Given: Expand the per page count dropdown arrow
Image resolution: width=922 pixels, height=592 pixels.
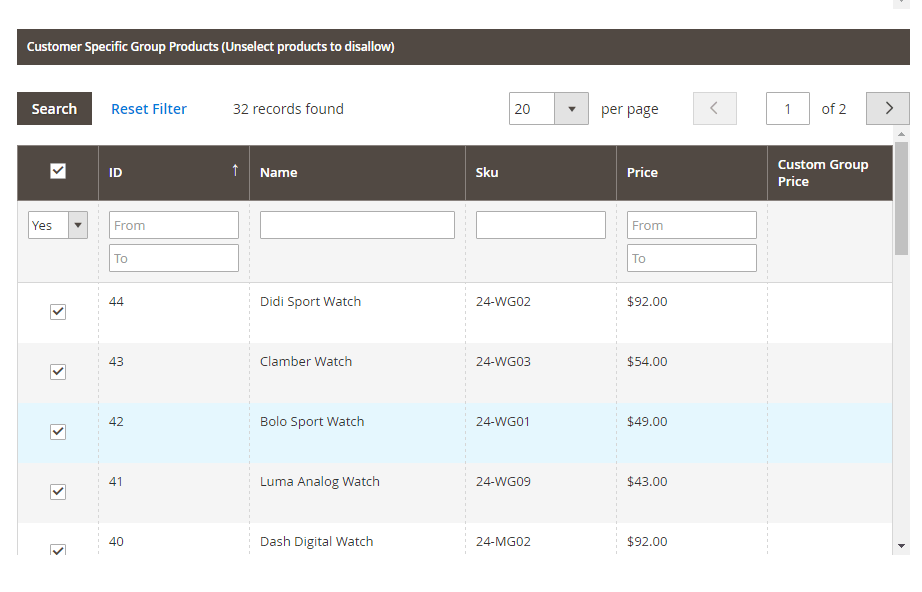Looking at the screenshot, I should click(x=571, y=109).
